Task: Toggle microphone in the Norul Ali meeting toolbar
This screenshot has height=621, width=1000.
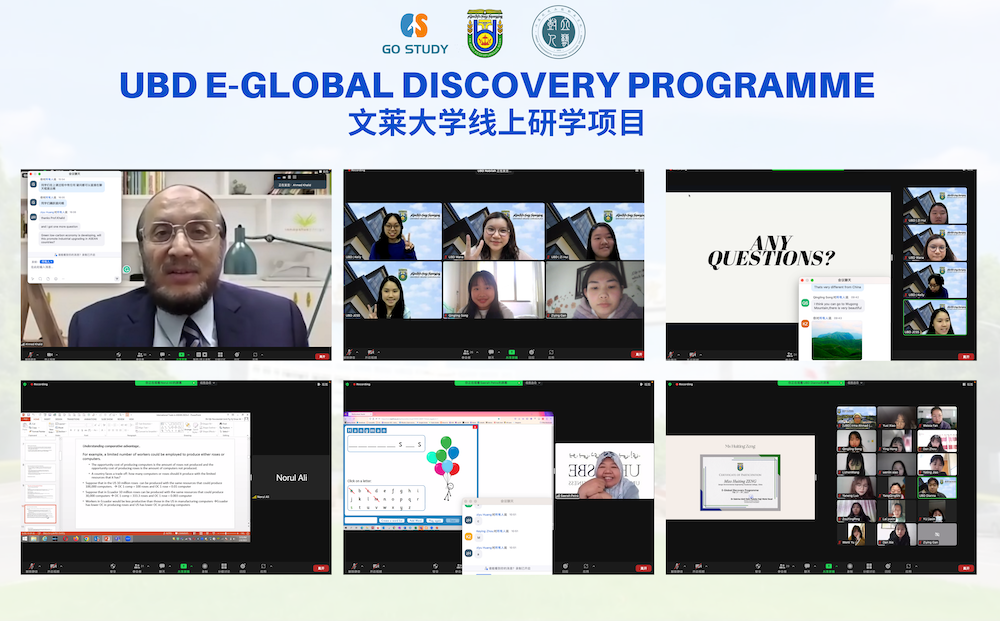Action: tap(32, 564)
